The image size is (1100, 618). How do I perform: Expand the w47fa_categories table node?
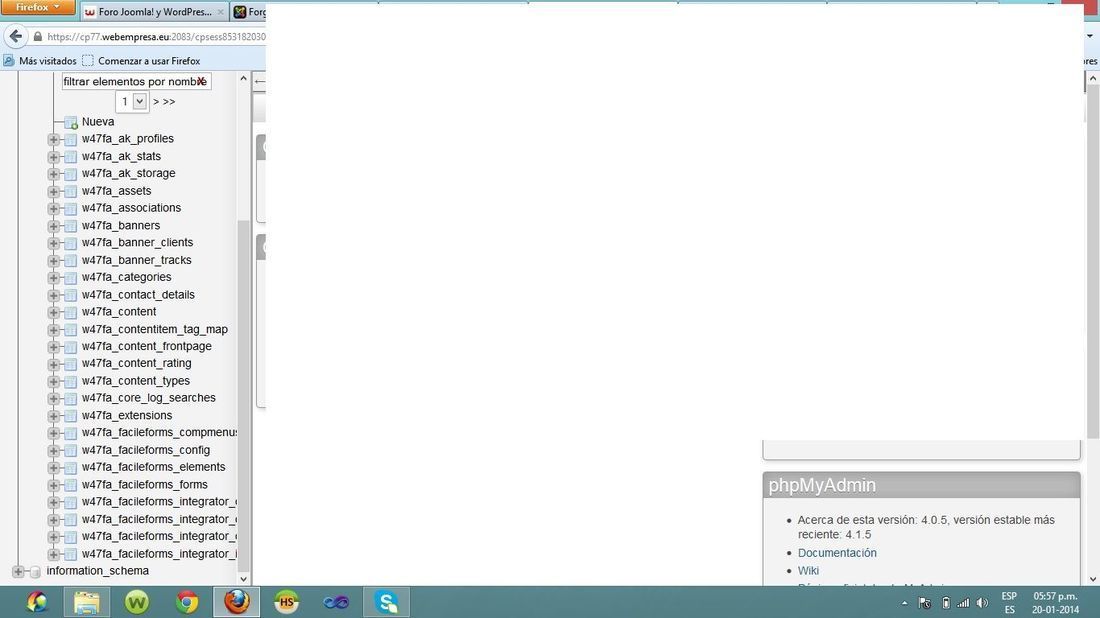(53, 278)
